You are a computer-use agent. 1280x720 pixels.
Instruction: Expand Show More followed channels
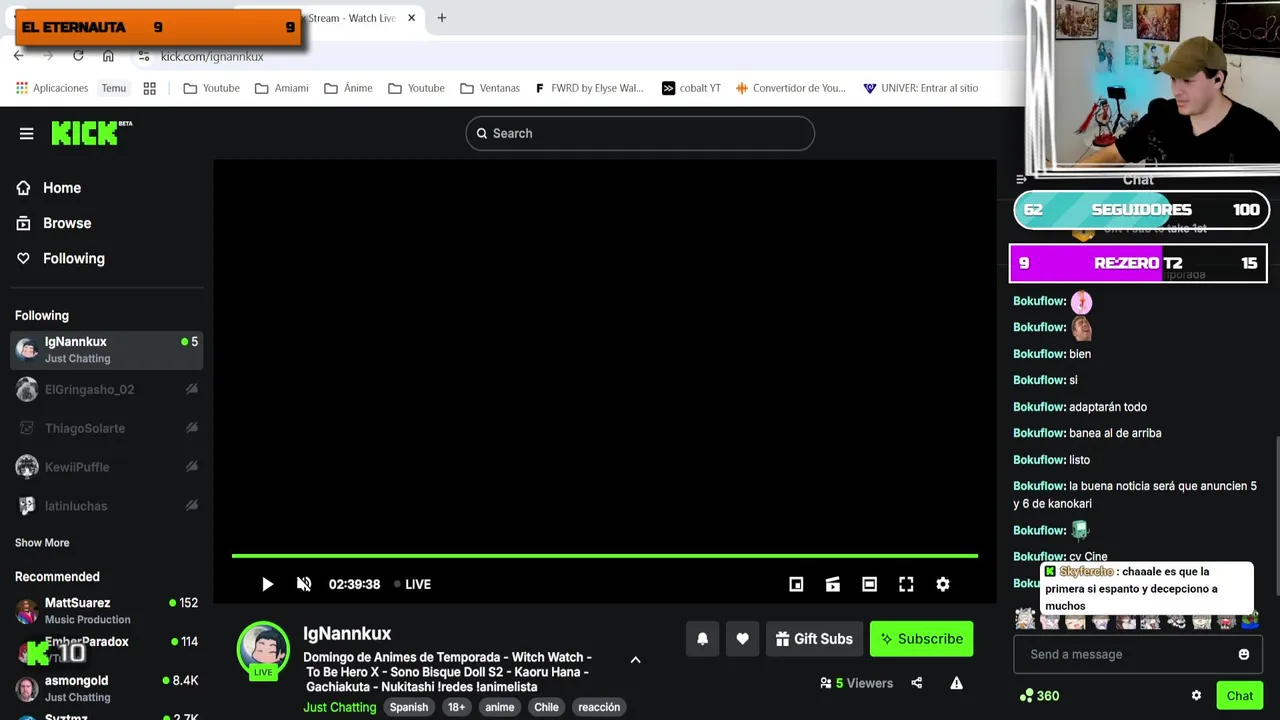click(x=42, y=543)
